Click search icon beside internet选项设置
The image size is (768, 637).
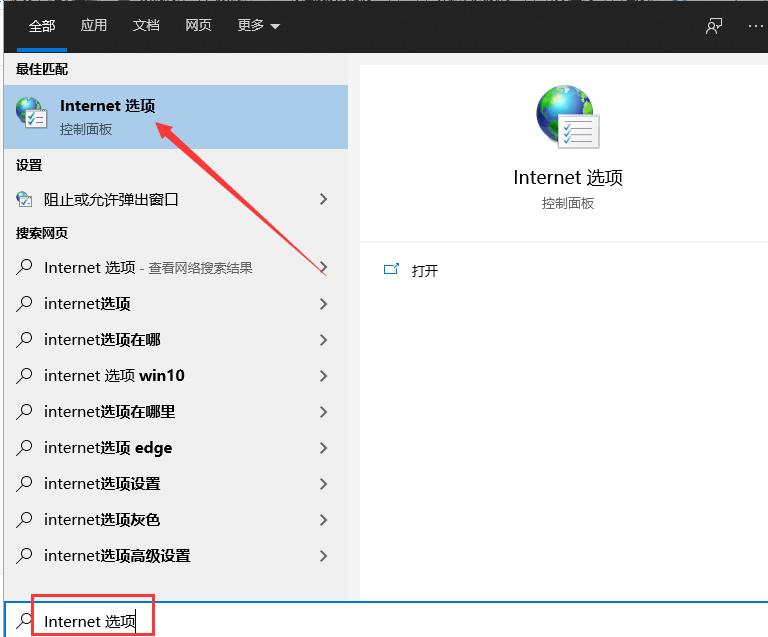pos(24,483)
